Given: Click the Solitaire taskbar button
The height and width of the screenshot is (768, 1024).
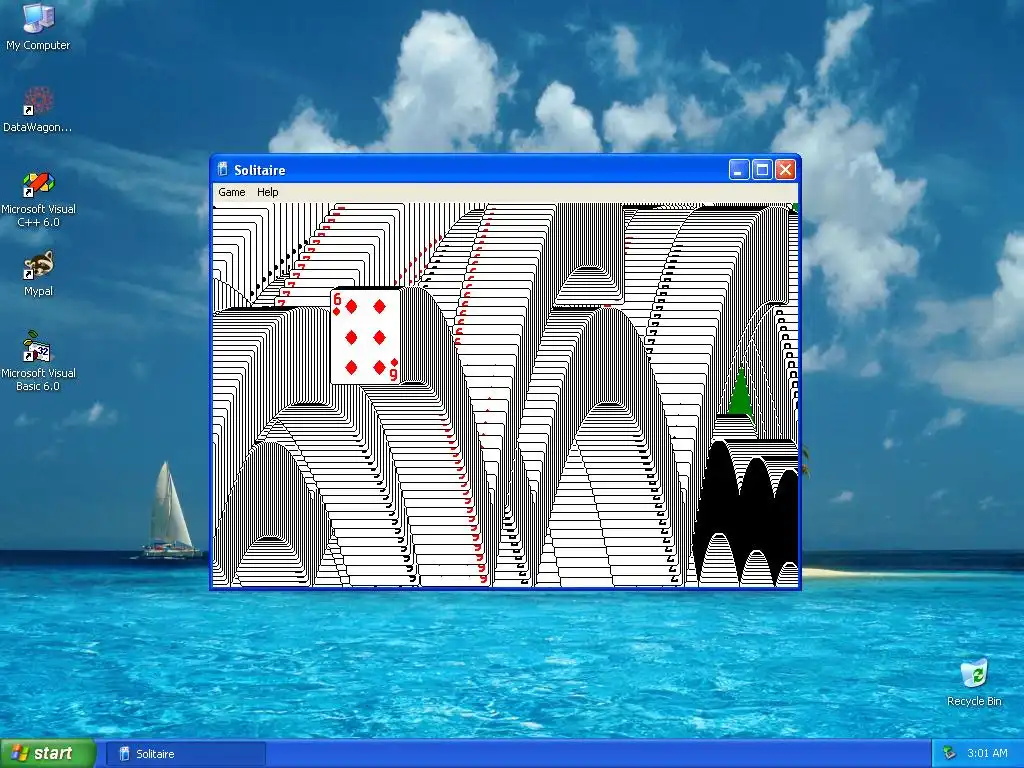Looking at the screenshot, I should pyautogui.click(x=186, y=754).
